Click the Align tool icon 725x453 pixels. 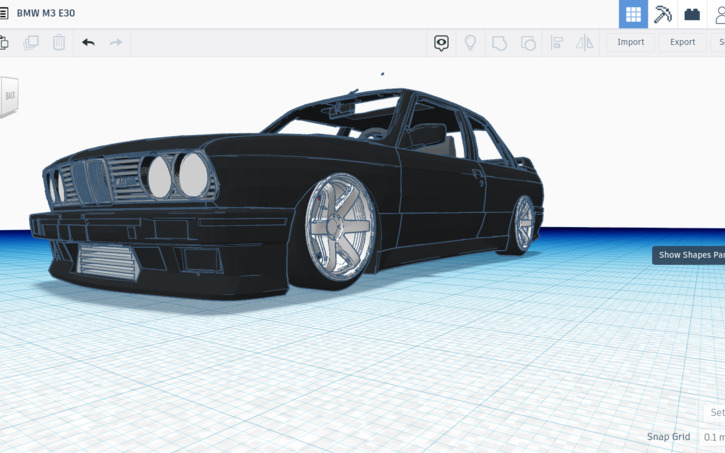(556, 43)
